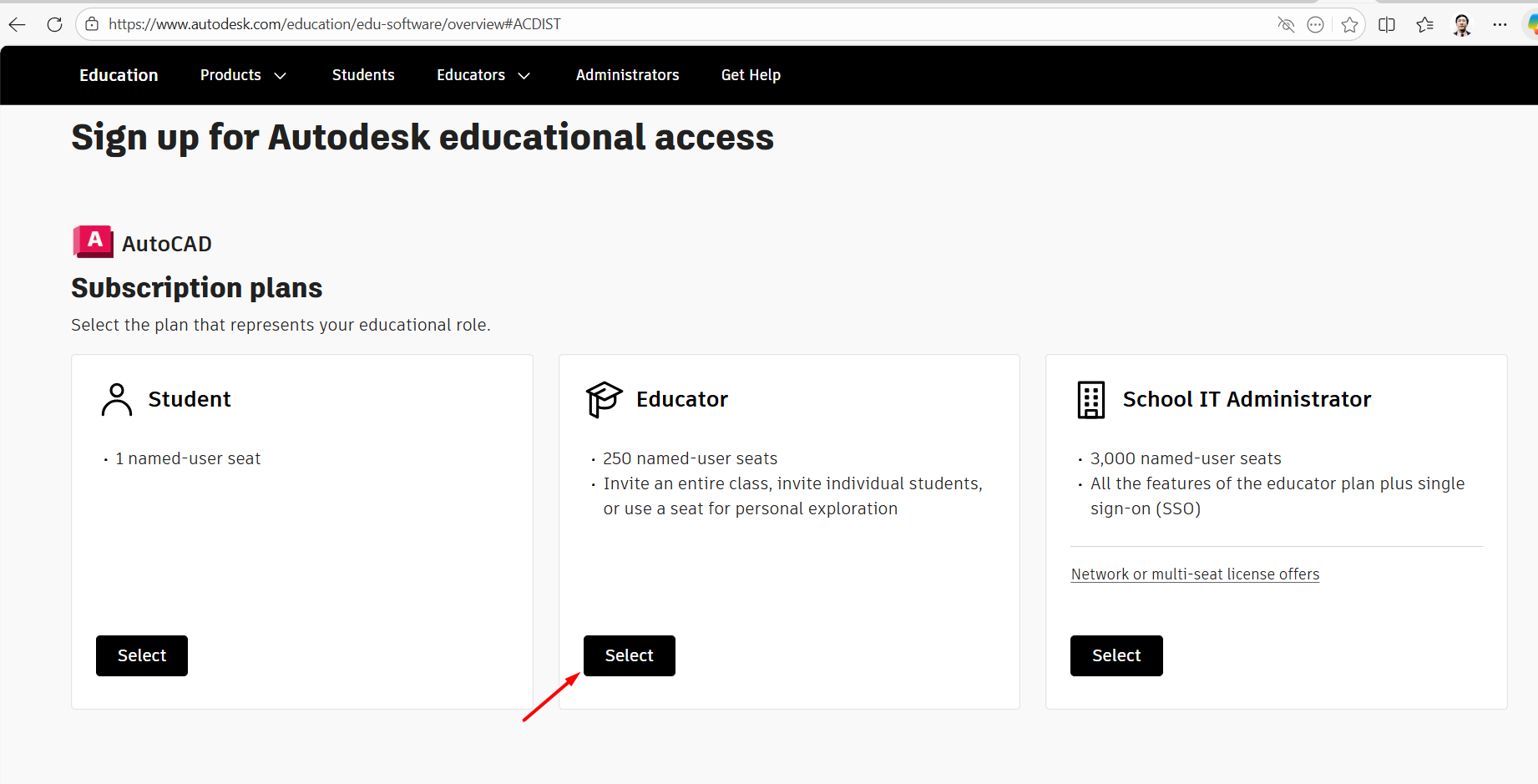
Task: Click the tracking prevention eye icon
Action: (1286, 24)
